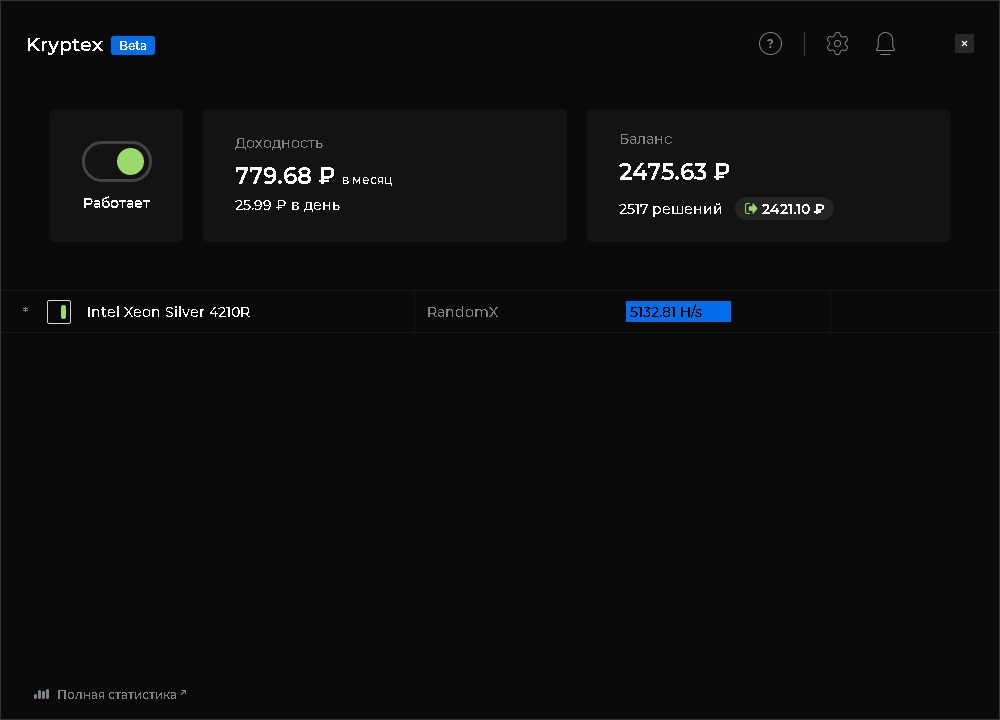
Task: Close the Kryptex window
Action: pos(964,43)
